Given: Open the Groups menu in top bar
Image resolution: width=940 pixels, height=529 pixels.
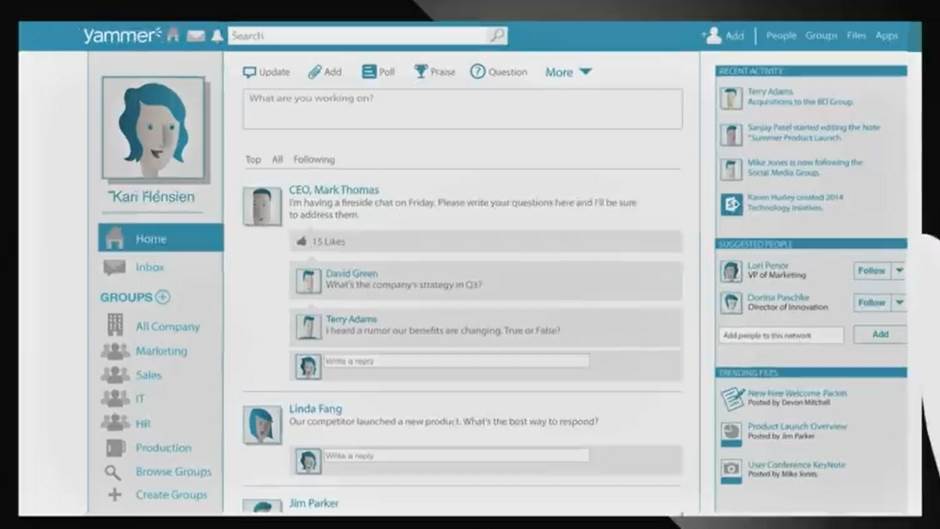Looking at the screenshot, I should 821,36.
